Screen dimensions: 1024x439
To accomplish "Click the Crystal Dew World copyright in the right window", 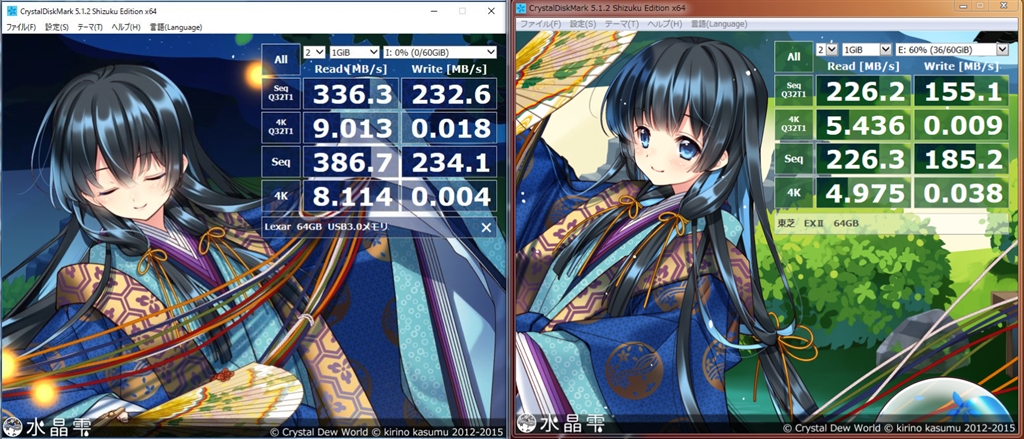I will click(901, 427).
